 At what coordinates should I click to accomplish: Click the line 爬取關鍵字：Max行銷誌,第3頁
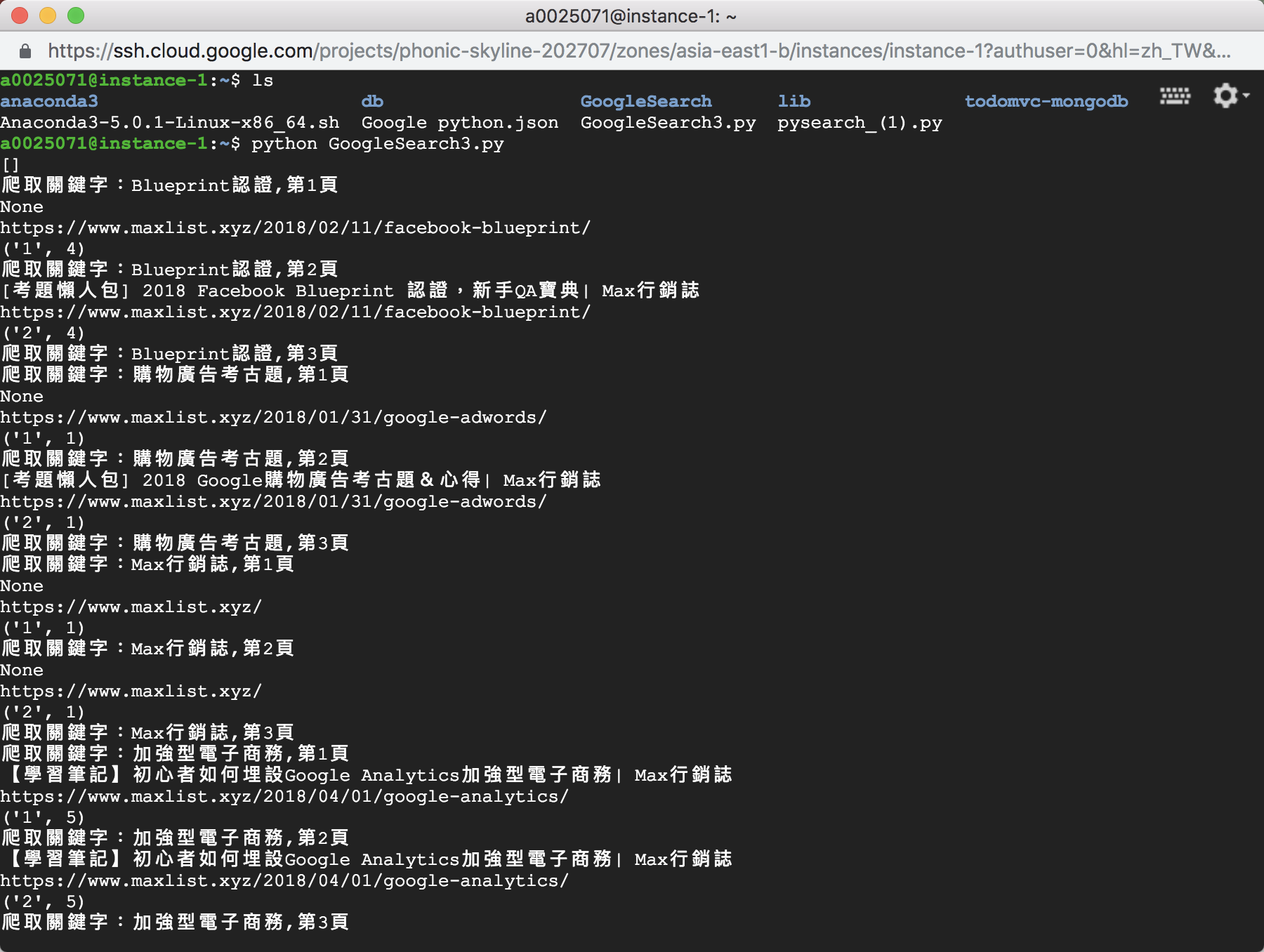(147, 733)
